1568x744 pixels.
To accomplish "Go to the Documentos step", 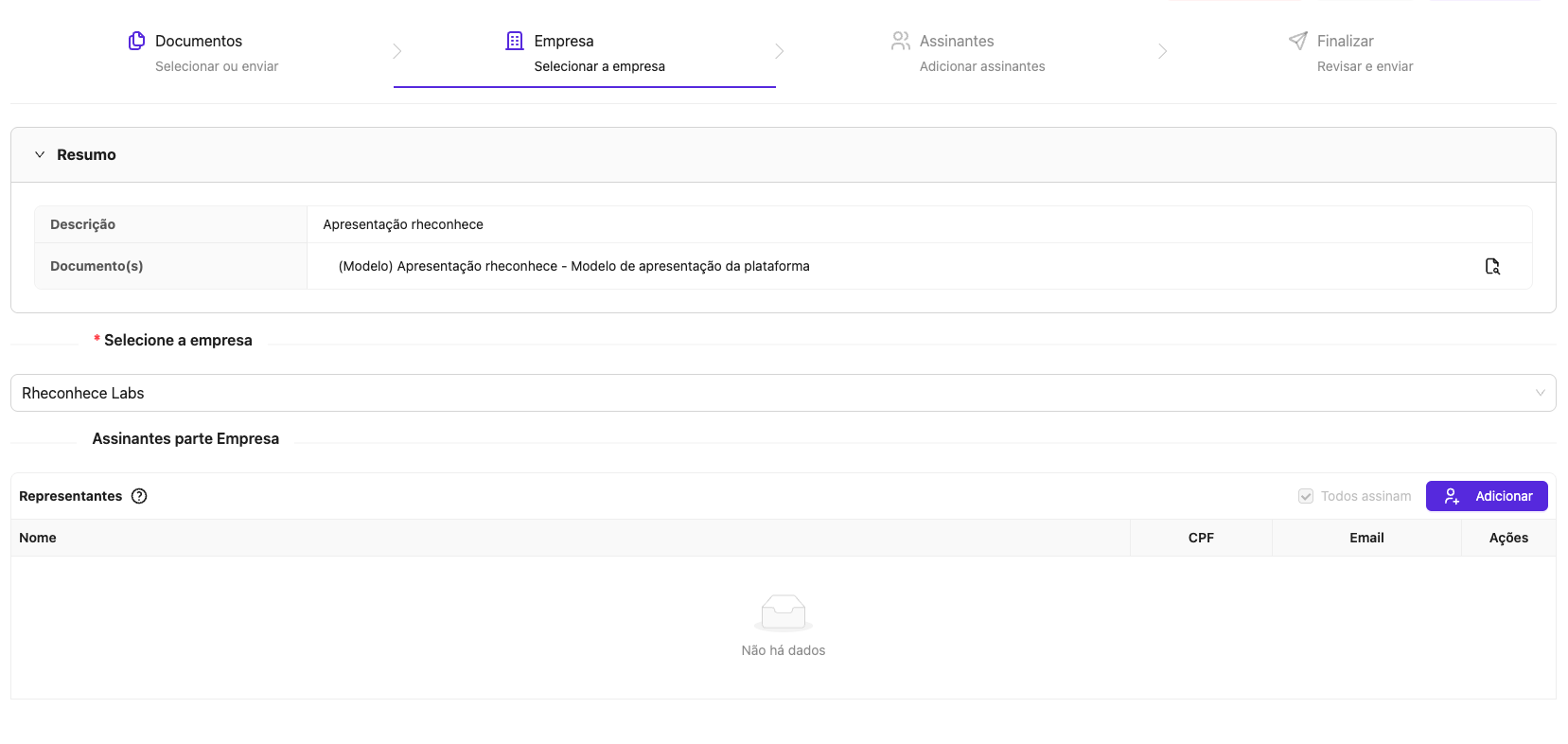I will tap(199, 42).
